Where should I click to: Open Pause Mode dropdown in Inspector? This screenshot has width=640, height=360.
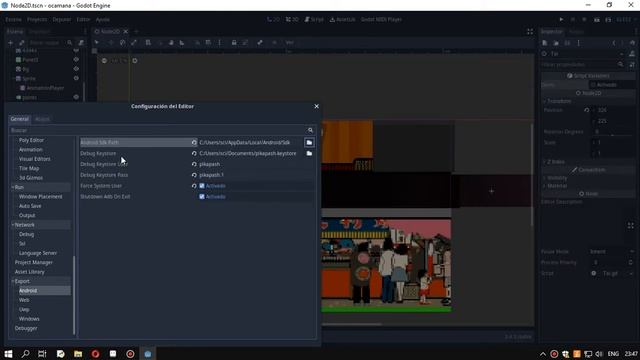point(611,252)
